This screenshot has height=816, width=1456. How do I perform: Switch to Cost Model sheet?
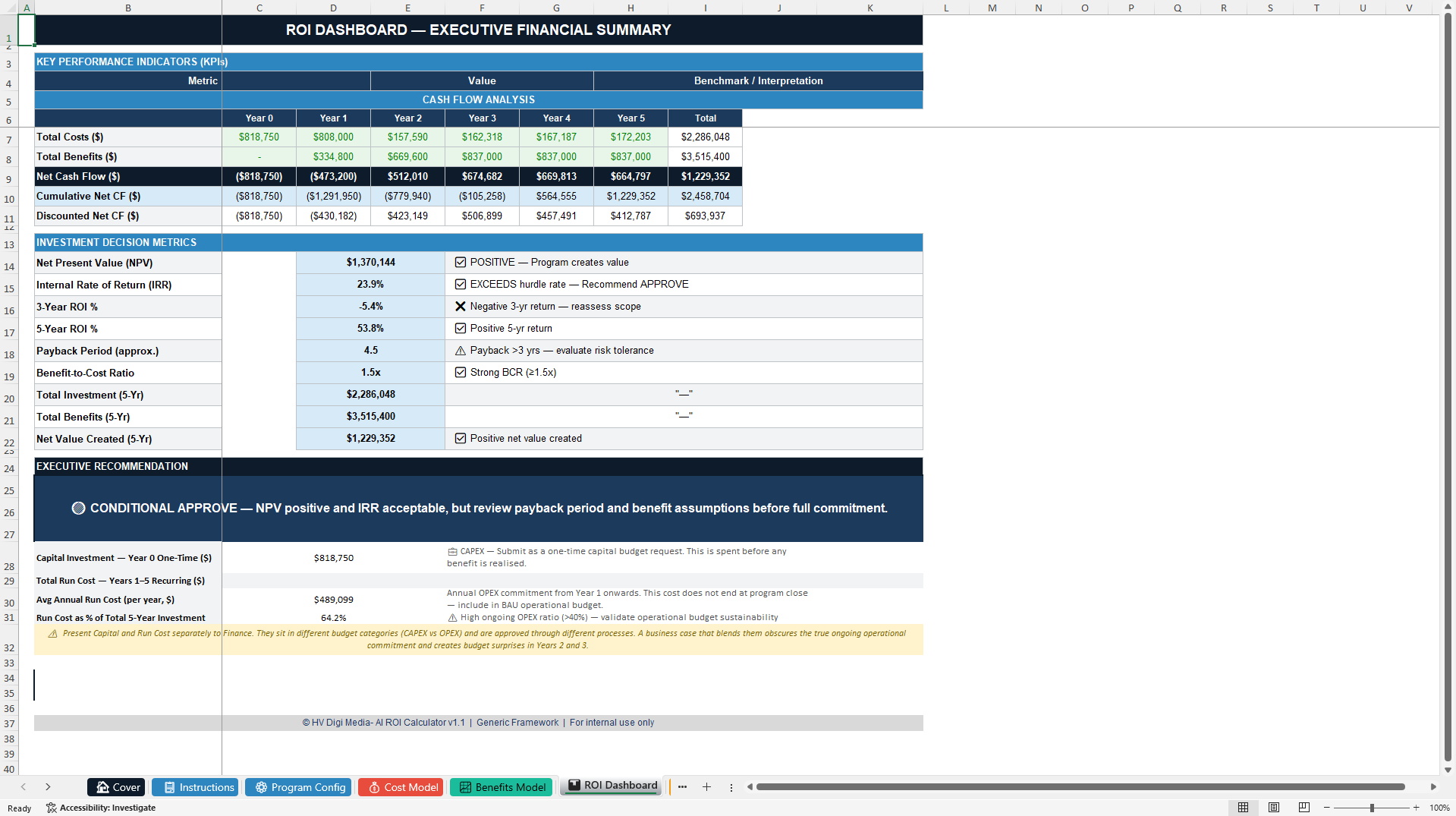pyautogui.click(x=401, y=787)
